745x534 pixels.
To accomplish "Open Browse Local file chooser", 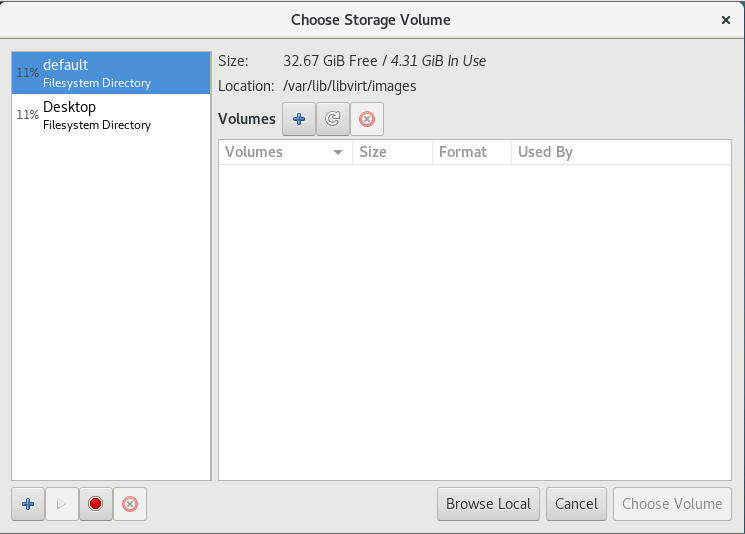I will [x=488, y=504].
